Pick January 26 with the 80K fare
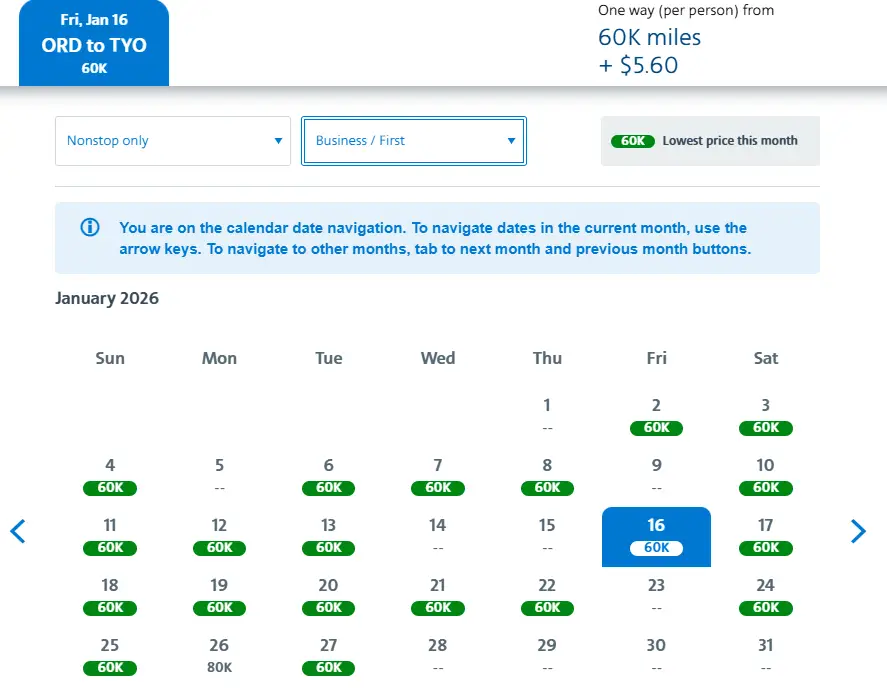Viewport: 887px width, 699px height. click(x=219, y=655)
